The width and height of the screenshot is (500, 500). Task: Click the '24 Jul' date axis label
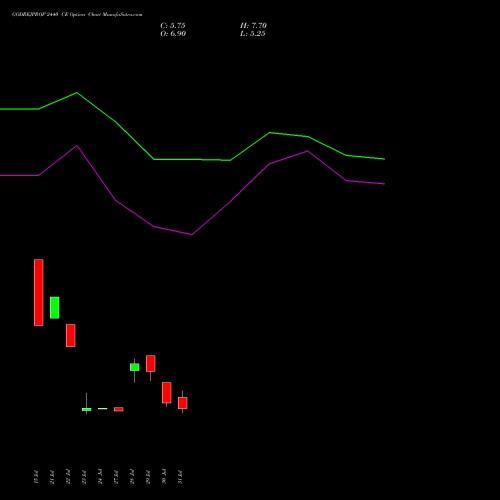pyautogui.click(x=100, y=476)
